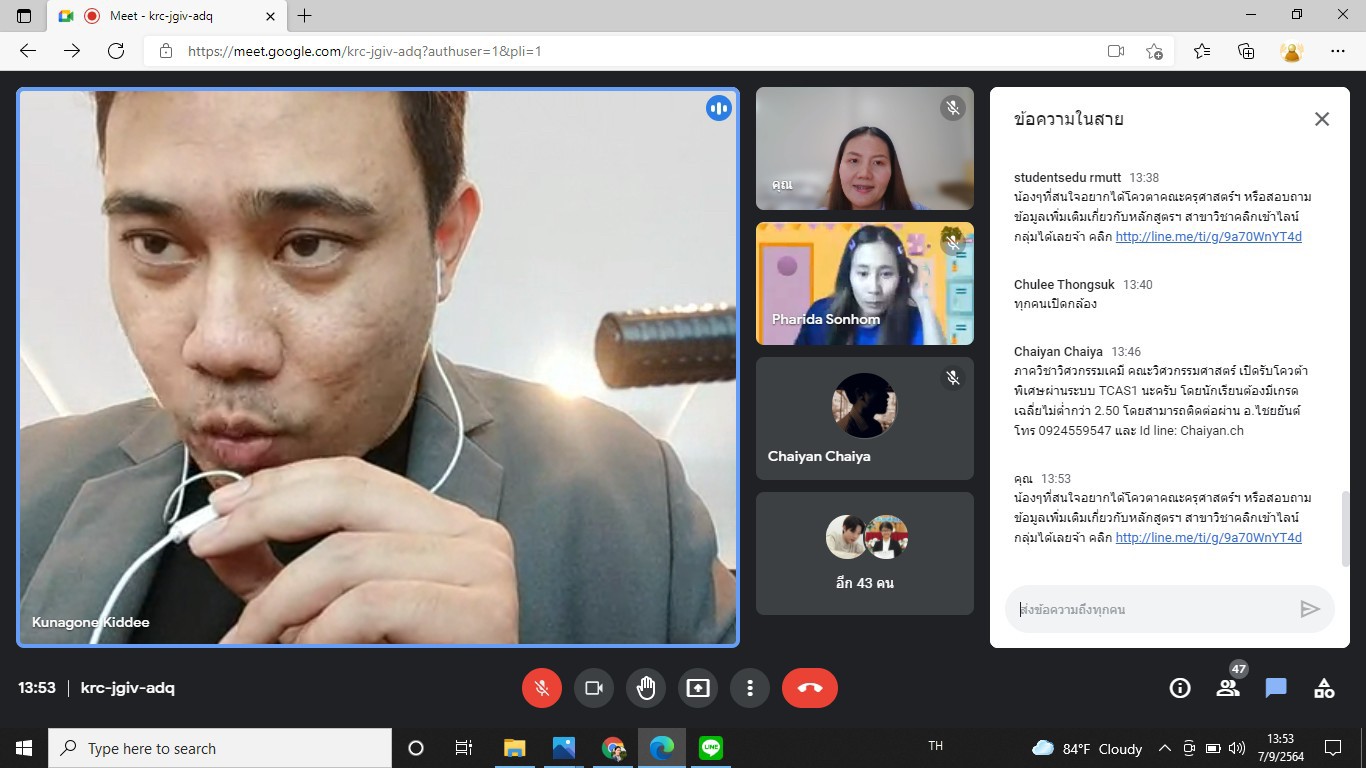Click the Pharida Sonhom video tile
The image size is (1366, 768).
coord(865,283)
